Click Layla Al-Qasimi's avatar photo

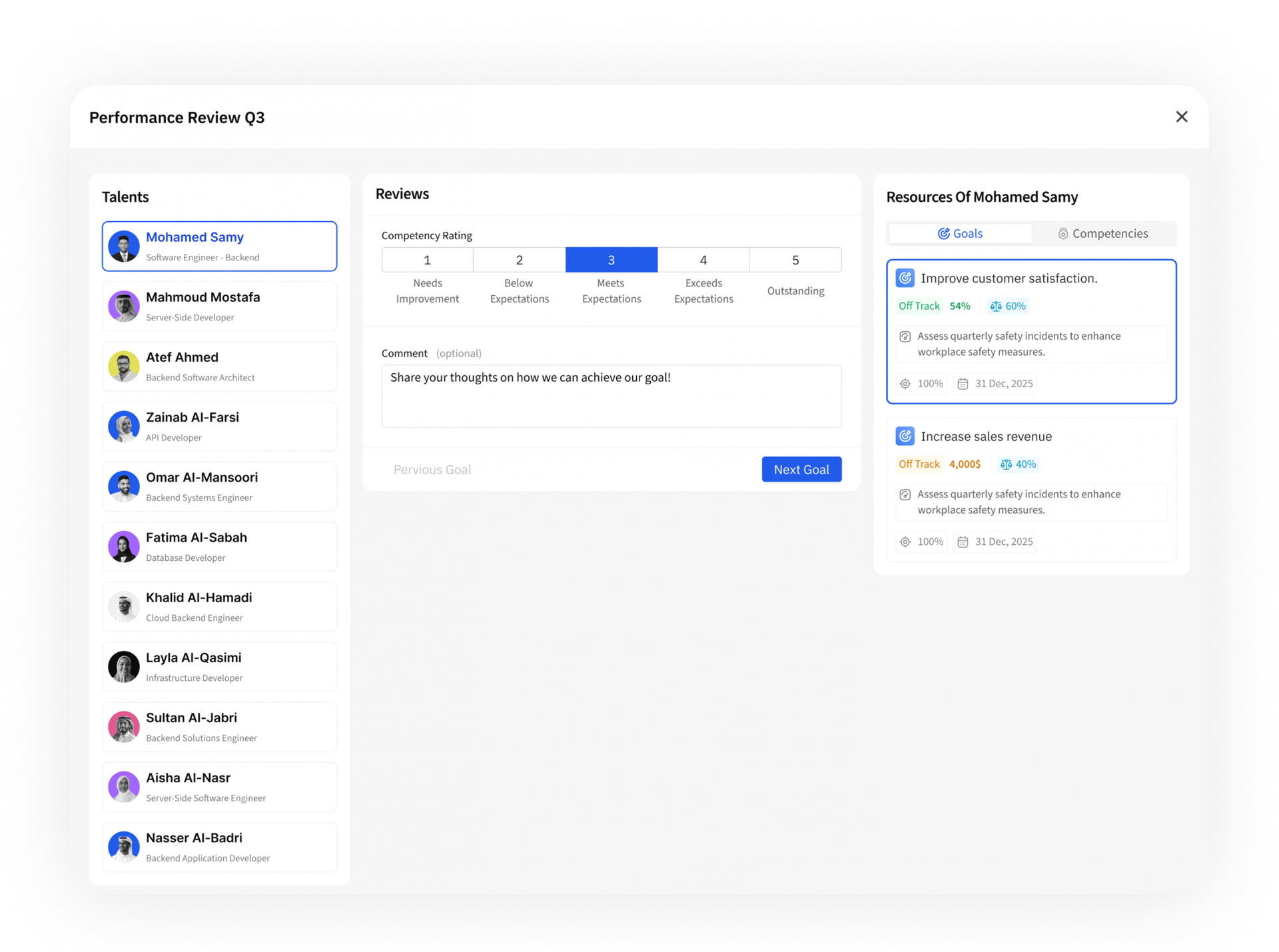pyautogui.click(x=124, y=667)
